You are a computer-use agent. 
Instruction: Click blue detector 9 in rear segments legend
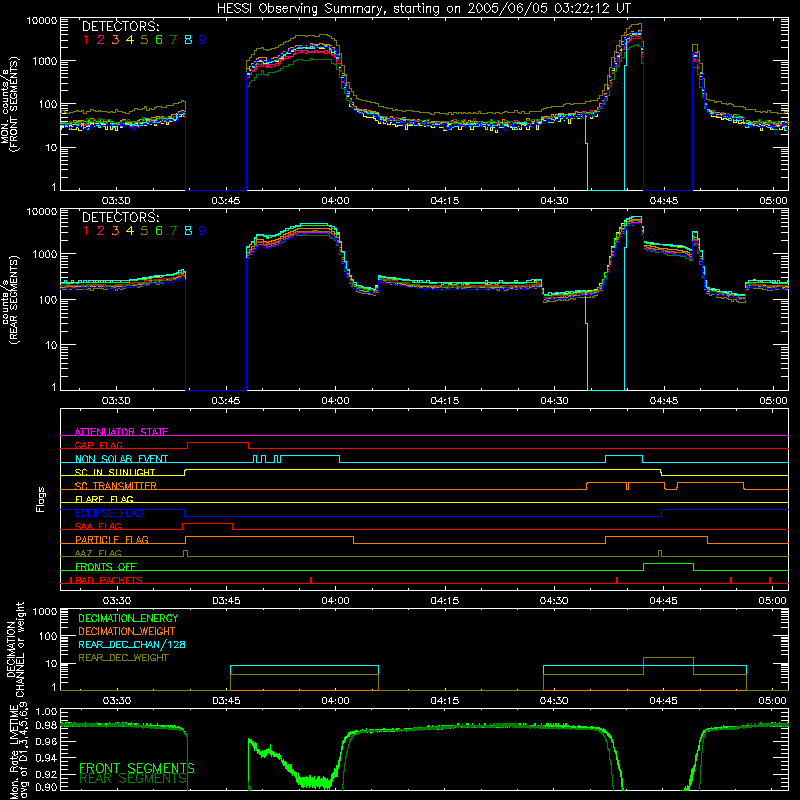[x=203, y=231]
